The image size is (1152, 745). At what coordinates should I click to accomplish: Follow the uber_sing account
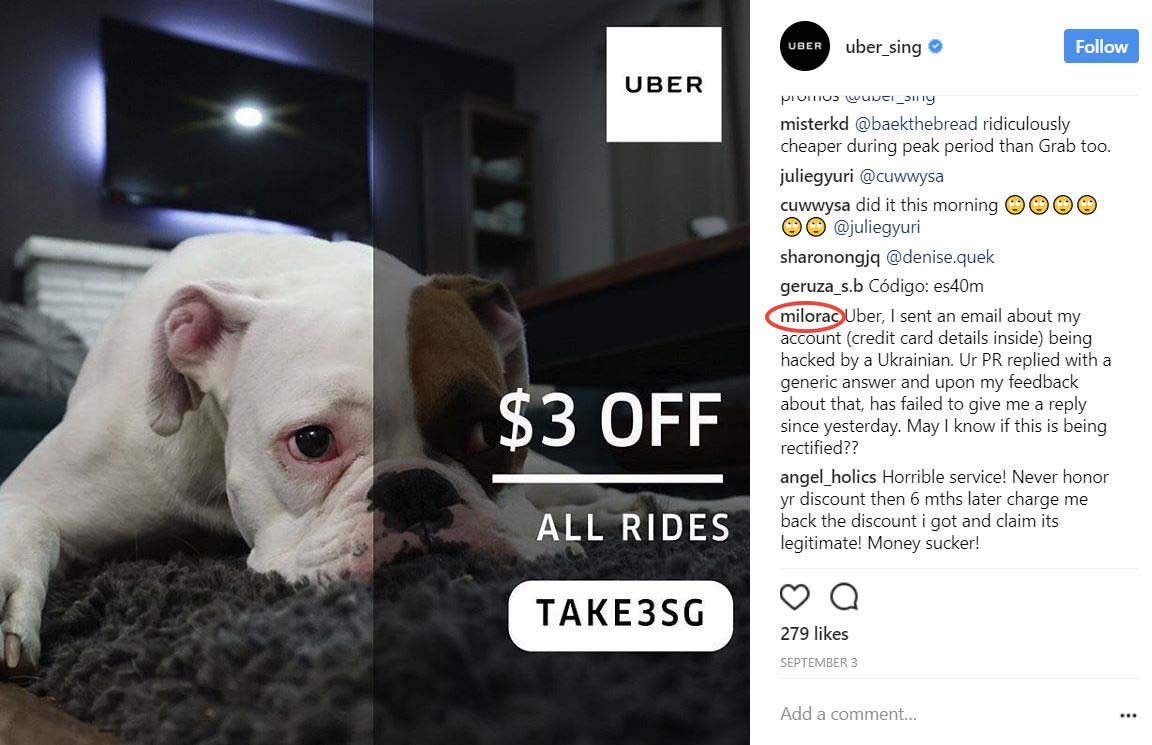[x=1101, y=46]
